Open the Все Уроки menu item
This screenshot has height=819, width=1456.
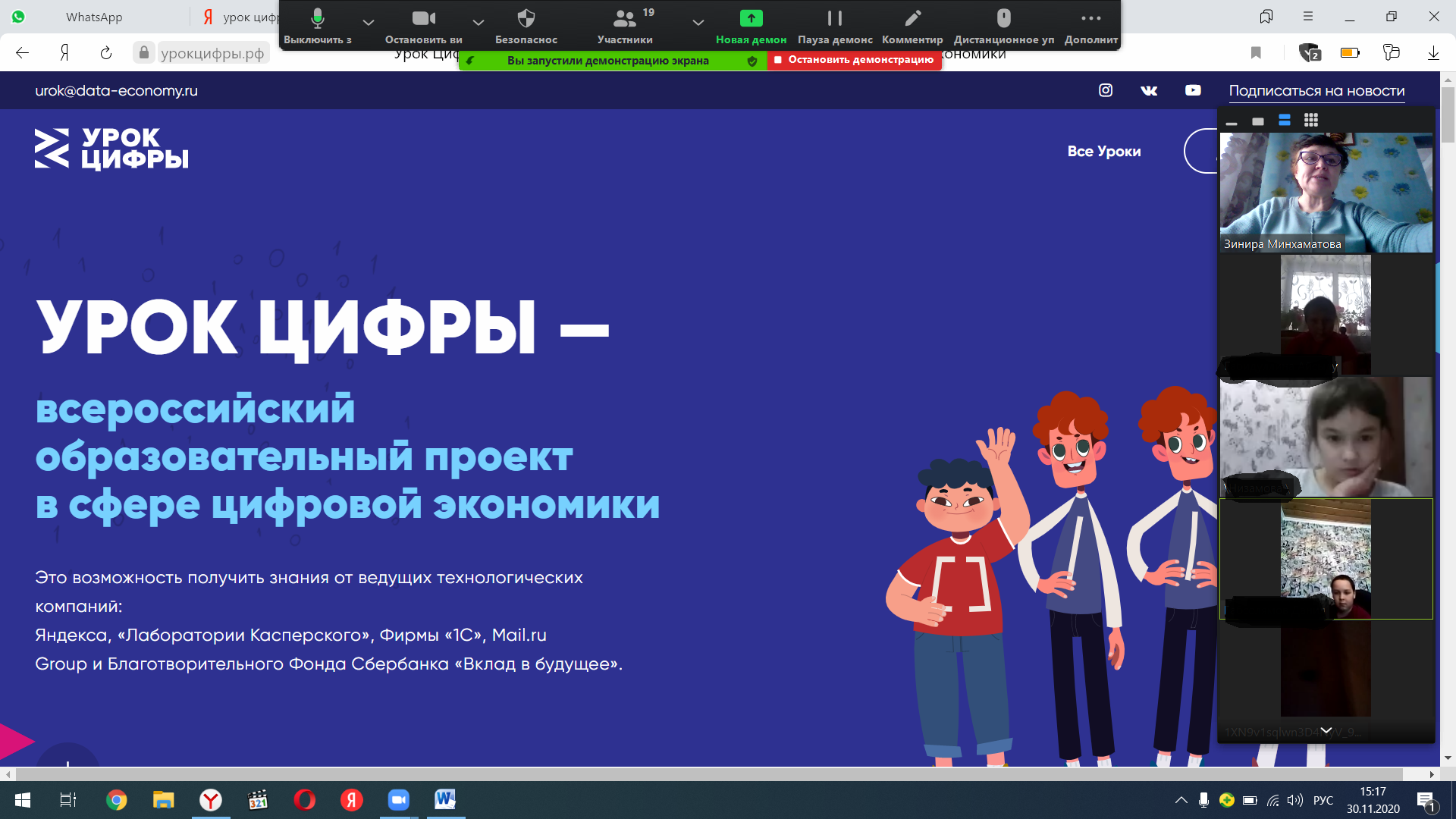pyautogui.click(x=1103, y=151)
